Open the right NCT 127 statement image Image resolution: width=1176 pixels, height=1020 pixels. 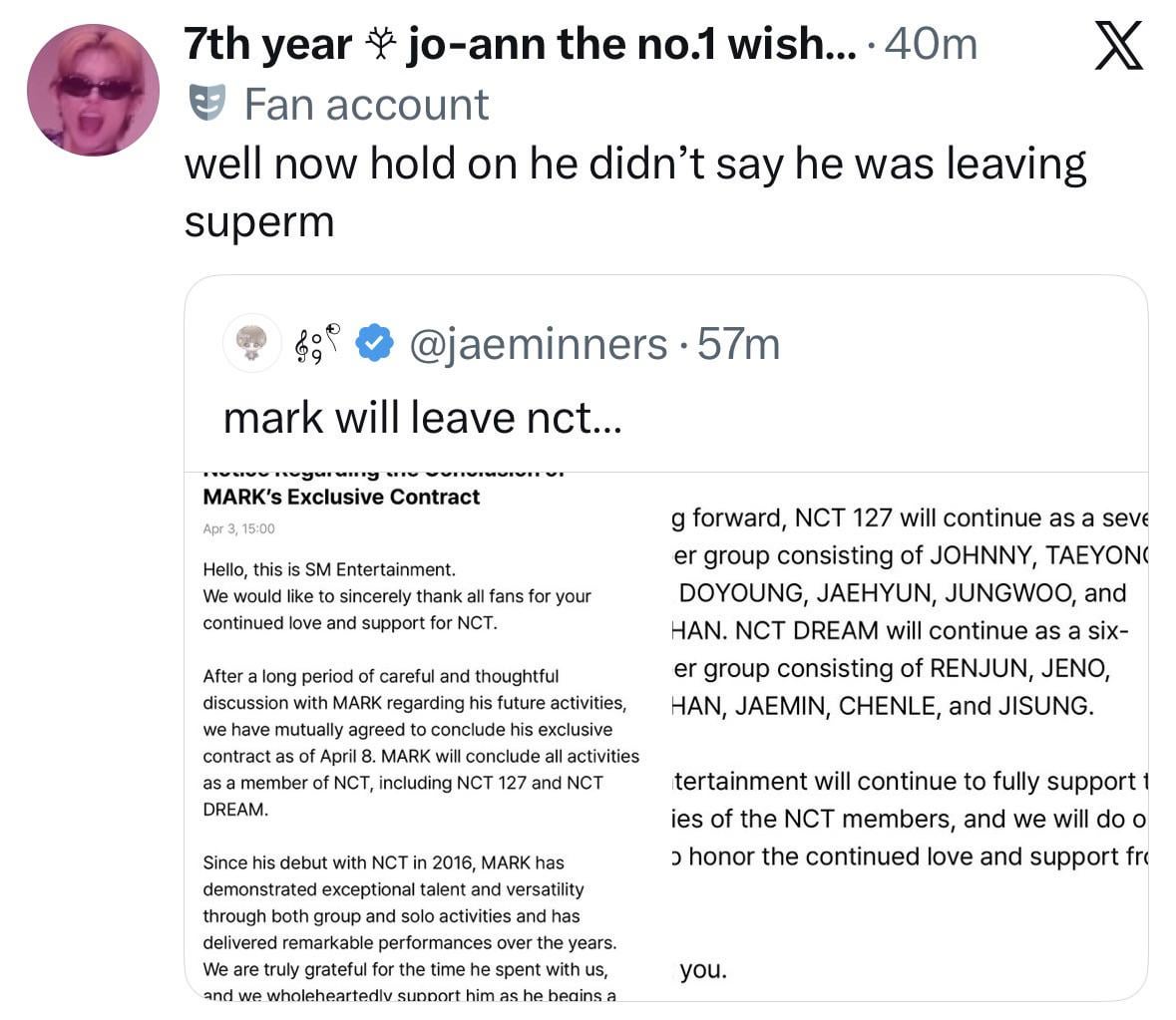[903, 736]
